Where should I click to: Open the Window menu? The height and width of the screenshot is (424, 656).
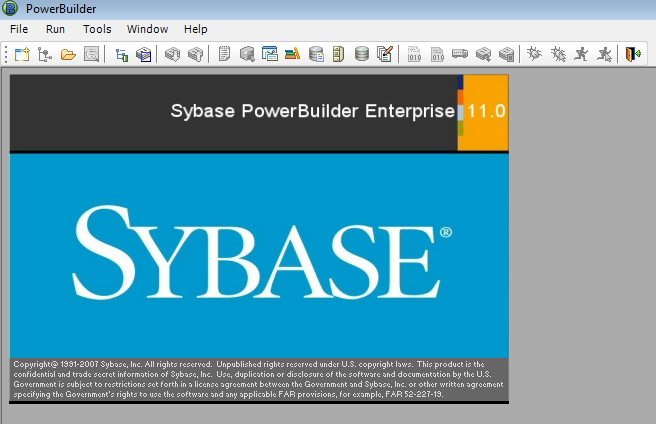click(148, 29)
